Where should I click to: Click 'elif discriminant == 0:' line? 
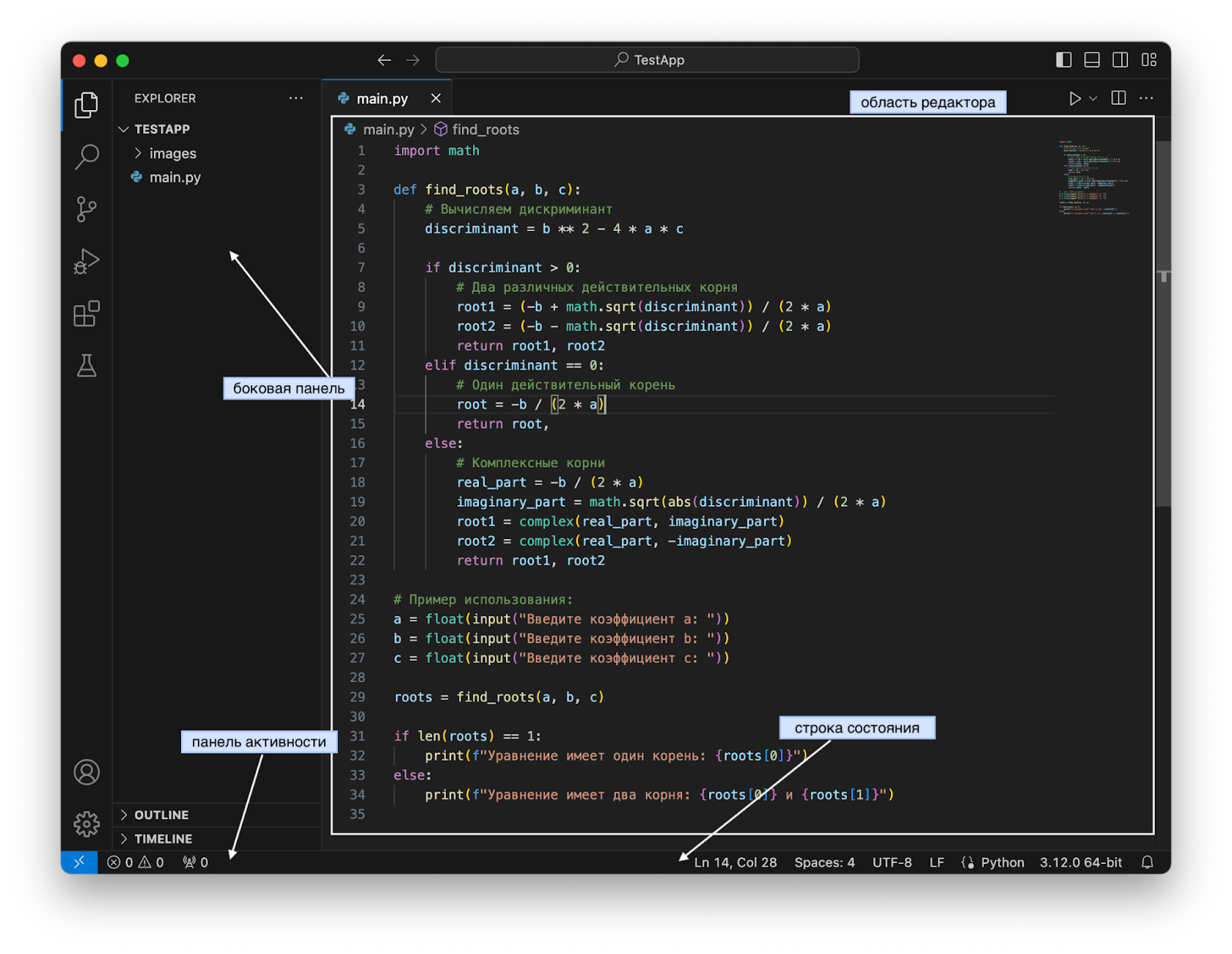514,365
